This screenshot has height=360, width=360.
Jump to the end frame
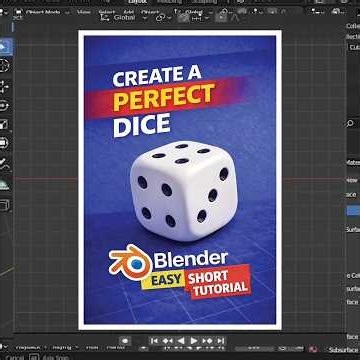click(x=220, y=341)
